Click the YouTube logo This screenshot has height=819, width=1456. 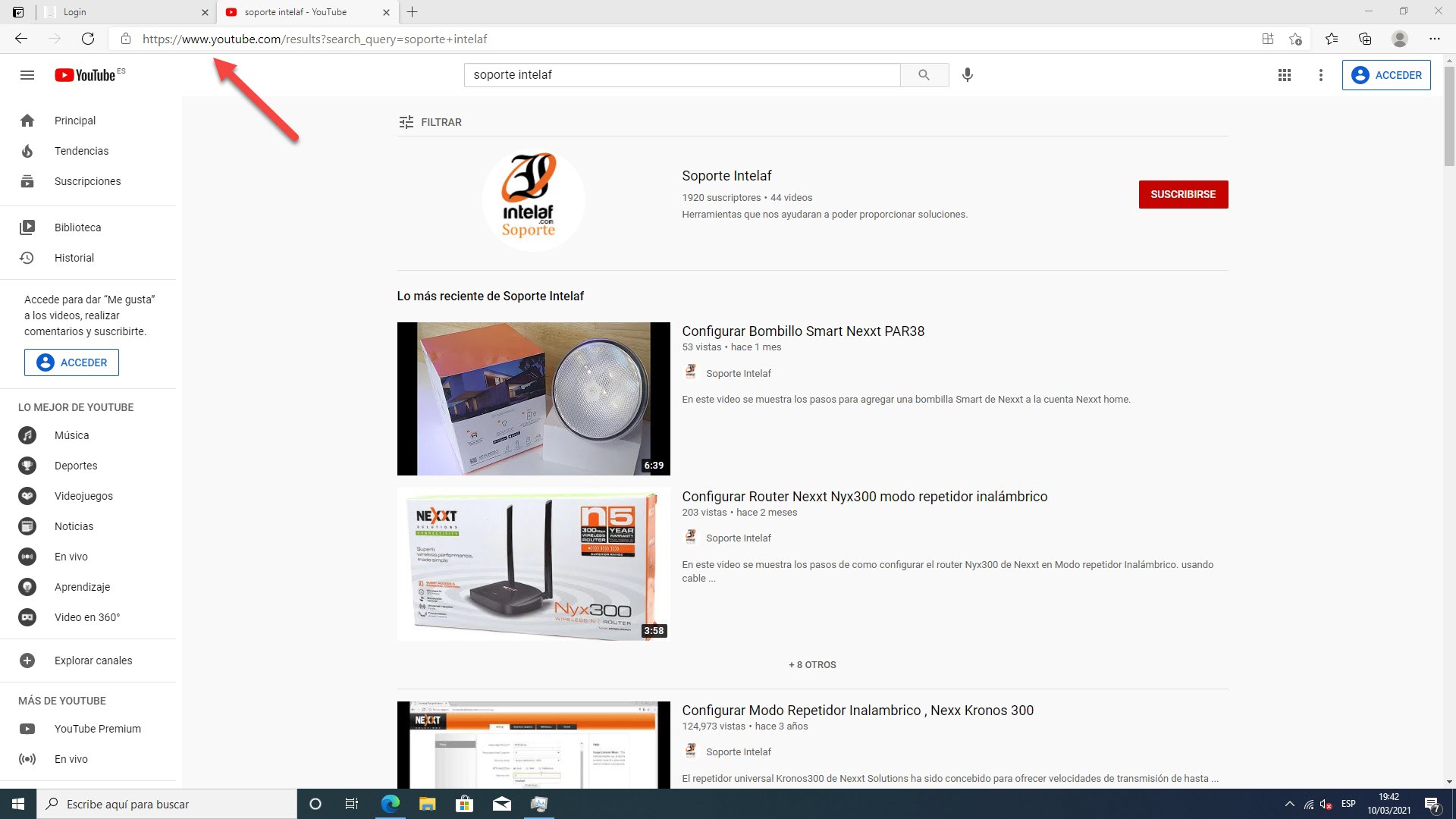pos(85,75)
